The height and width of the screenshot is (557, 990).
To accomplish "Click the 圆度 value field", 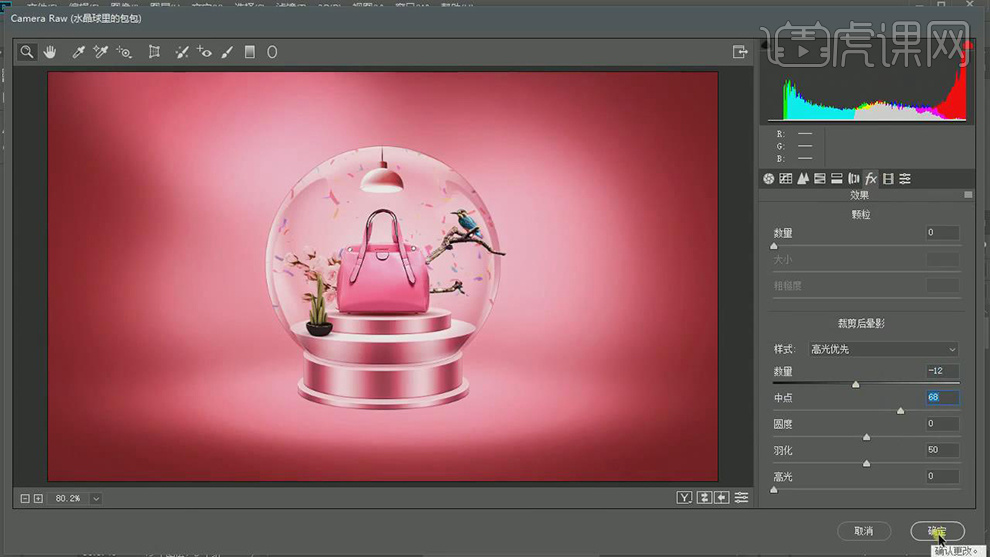I will click(x=942, y=424).
